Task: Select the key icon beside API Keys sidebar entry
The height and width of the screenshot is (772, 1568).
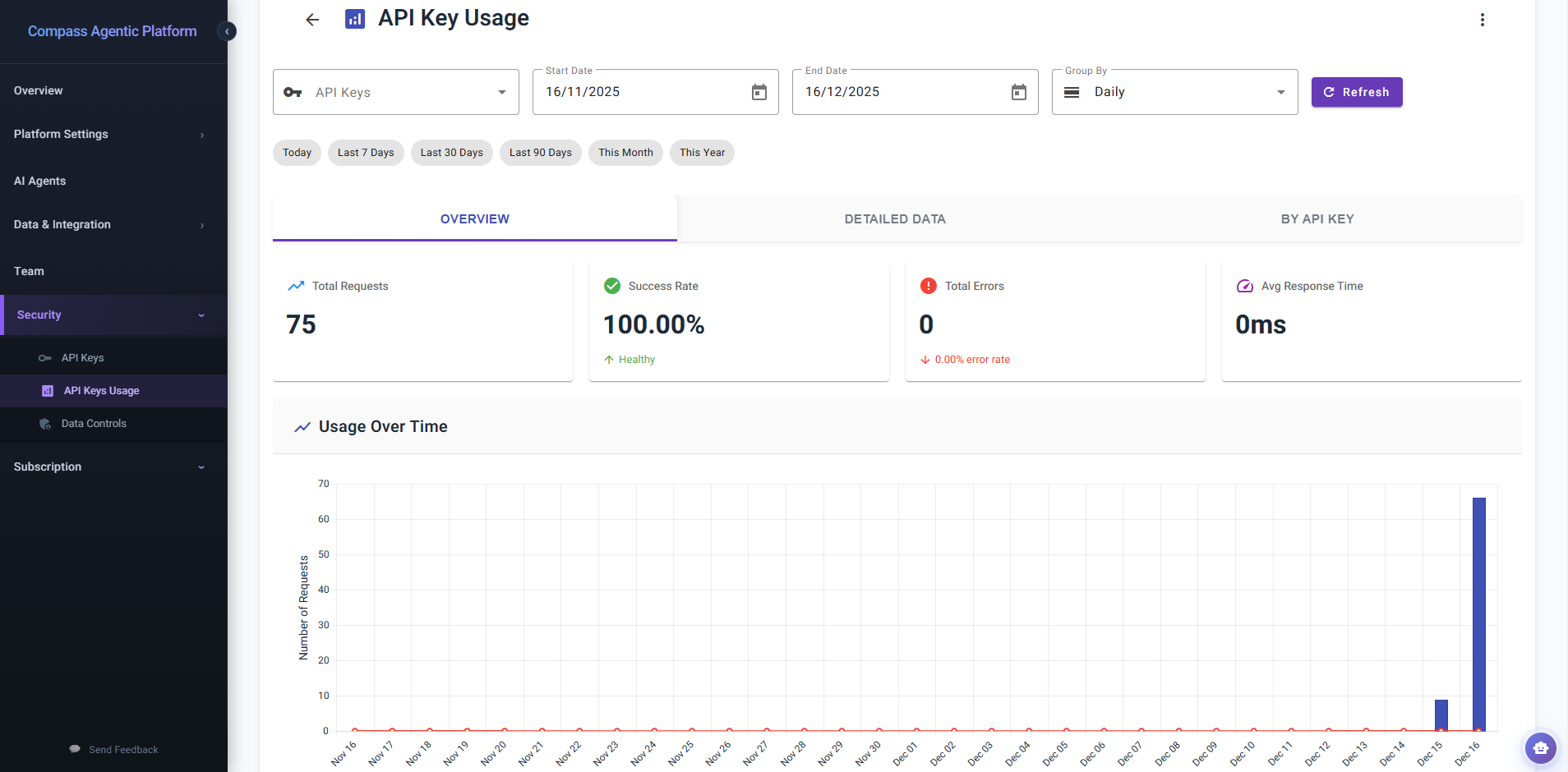Action: (44, 357)
